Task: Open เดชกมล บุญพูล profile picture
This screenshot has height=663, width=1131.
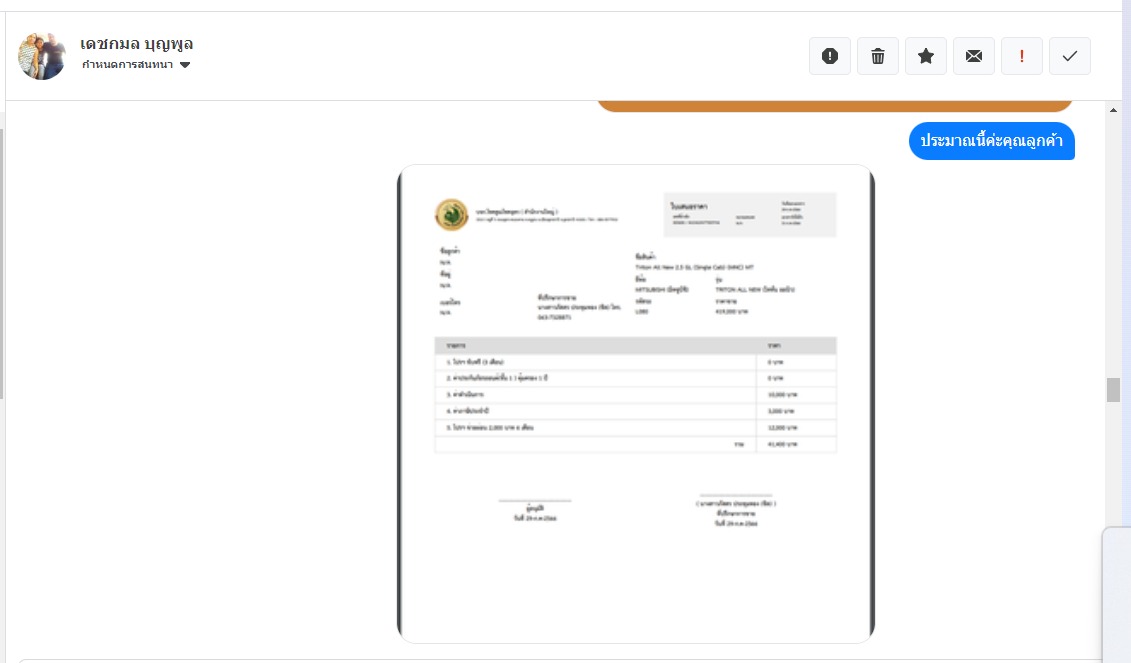Action: 42,56
